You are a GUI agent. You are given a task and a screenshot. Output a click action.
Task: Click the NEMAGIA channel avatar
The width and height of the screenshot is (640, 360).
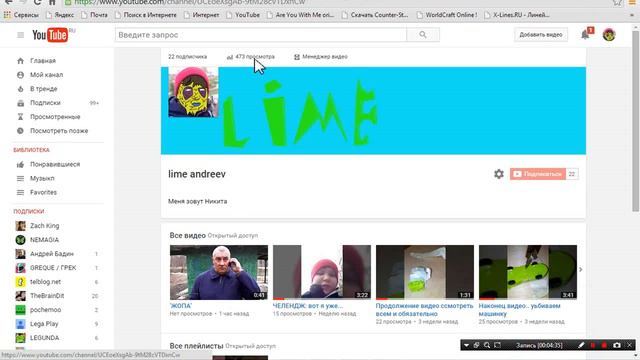pos(20,240)
